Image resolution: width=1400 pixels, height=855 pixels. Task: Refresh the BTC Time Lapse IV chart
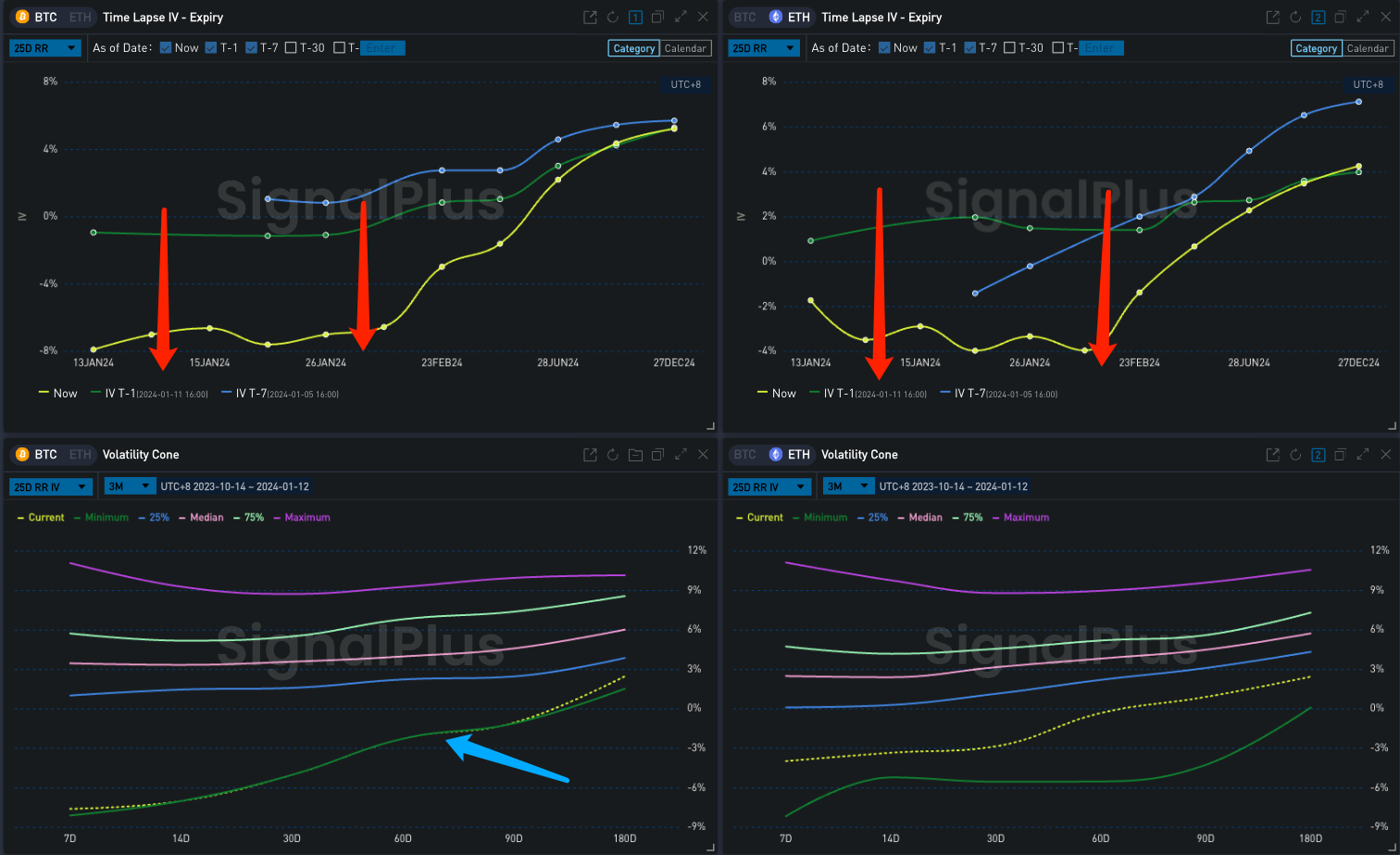tap(613, 18)
